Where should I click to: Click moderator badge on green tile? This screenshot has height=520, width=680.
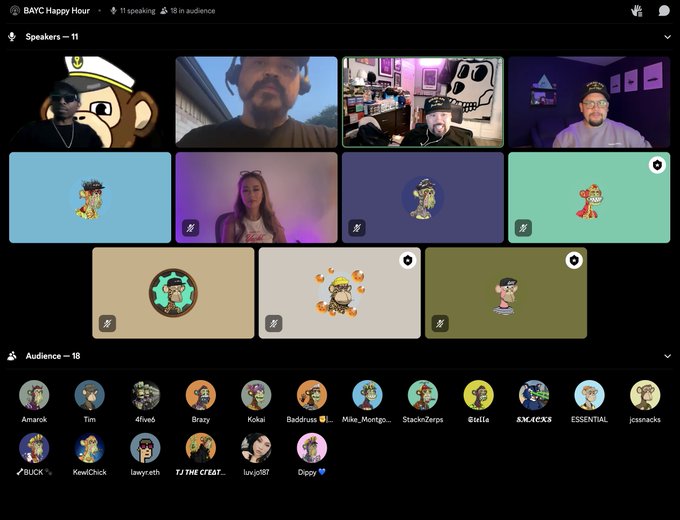tap(657, 165)
